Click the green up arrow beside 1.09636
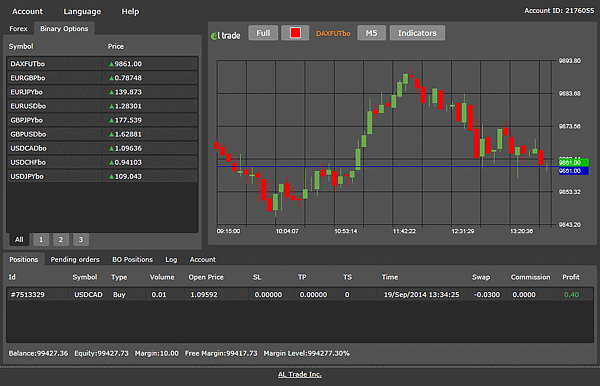Screen dimensions: 600x386 [111, 149]
